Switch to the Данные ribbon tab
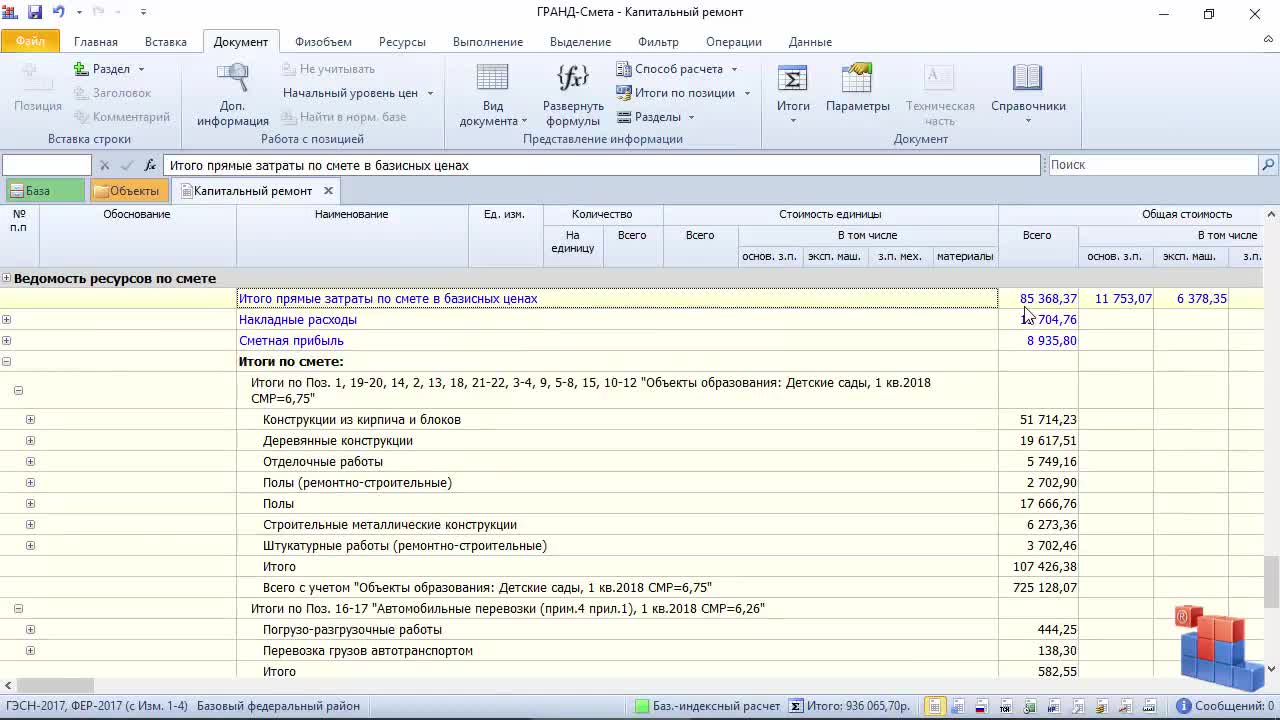The image size is (1280, 720). click(x=810, y=42)
